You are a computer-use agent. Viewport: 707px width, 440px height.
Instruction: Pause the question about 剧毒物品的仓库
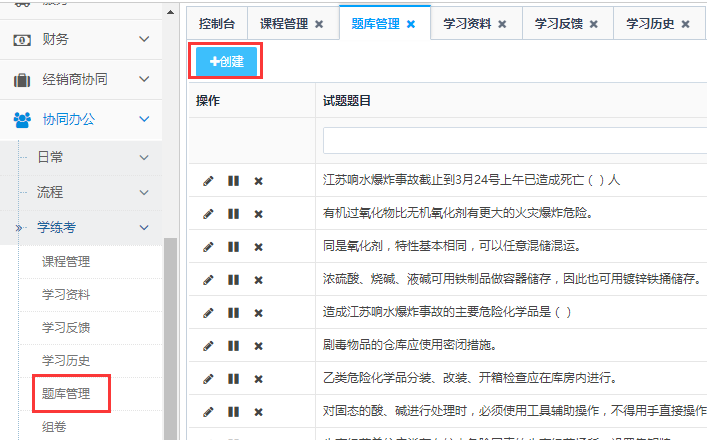(233, 345)
